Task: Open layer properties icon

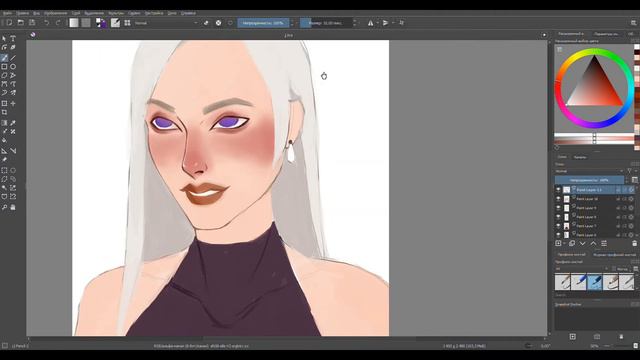Action: [x=604, y=243]
